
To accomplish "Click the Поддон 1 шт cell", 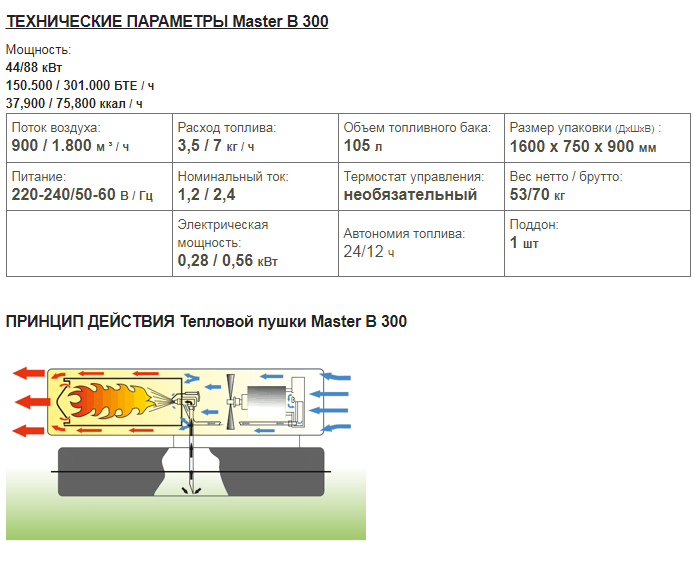I will (596, 235).
